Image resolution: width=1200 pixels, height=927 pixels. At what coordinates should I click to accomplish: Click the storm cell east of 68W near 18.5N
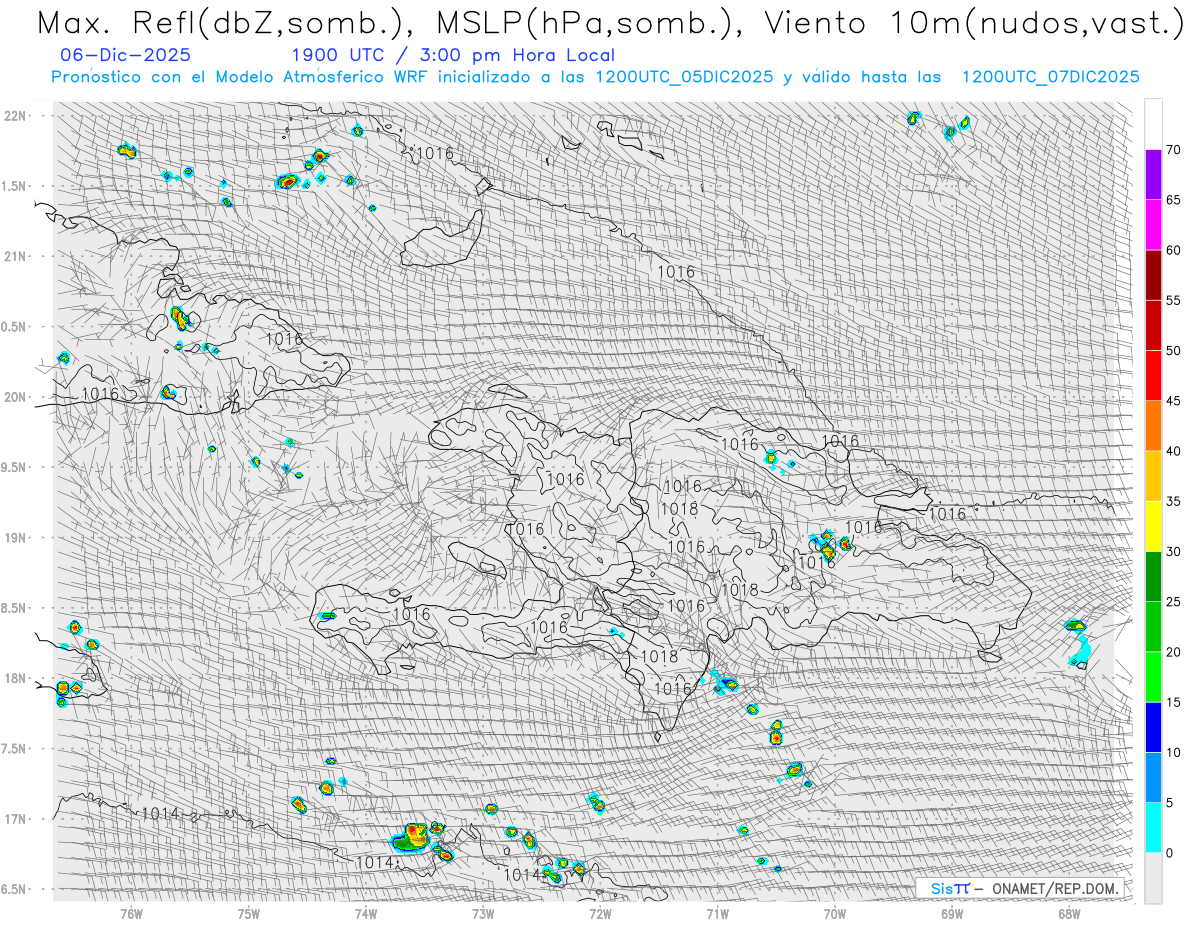[x=1076, y=626]
